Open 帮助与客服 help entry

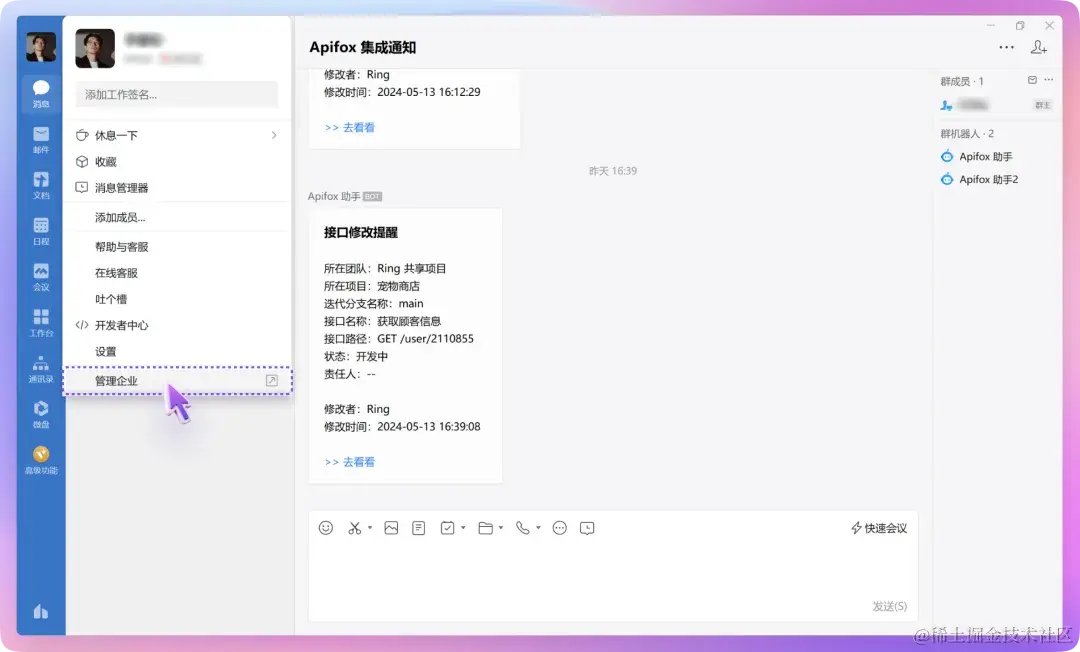[x=177, y=246]
